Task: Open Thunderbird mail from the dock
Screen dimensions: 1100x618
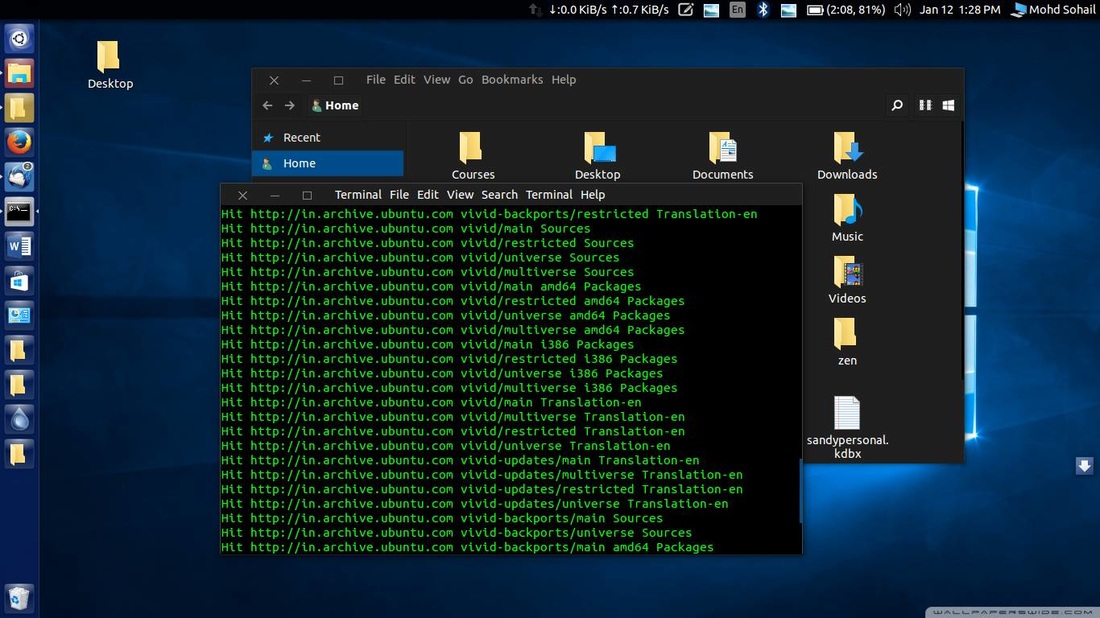Action: pos(19,176)
